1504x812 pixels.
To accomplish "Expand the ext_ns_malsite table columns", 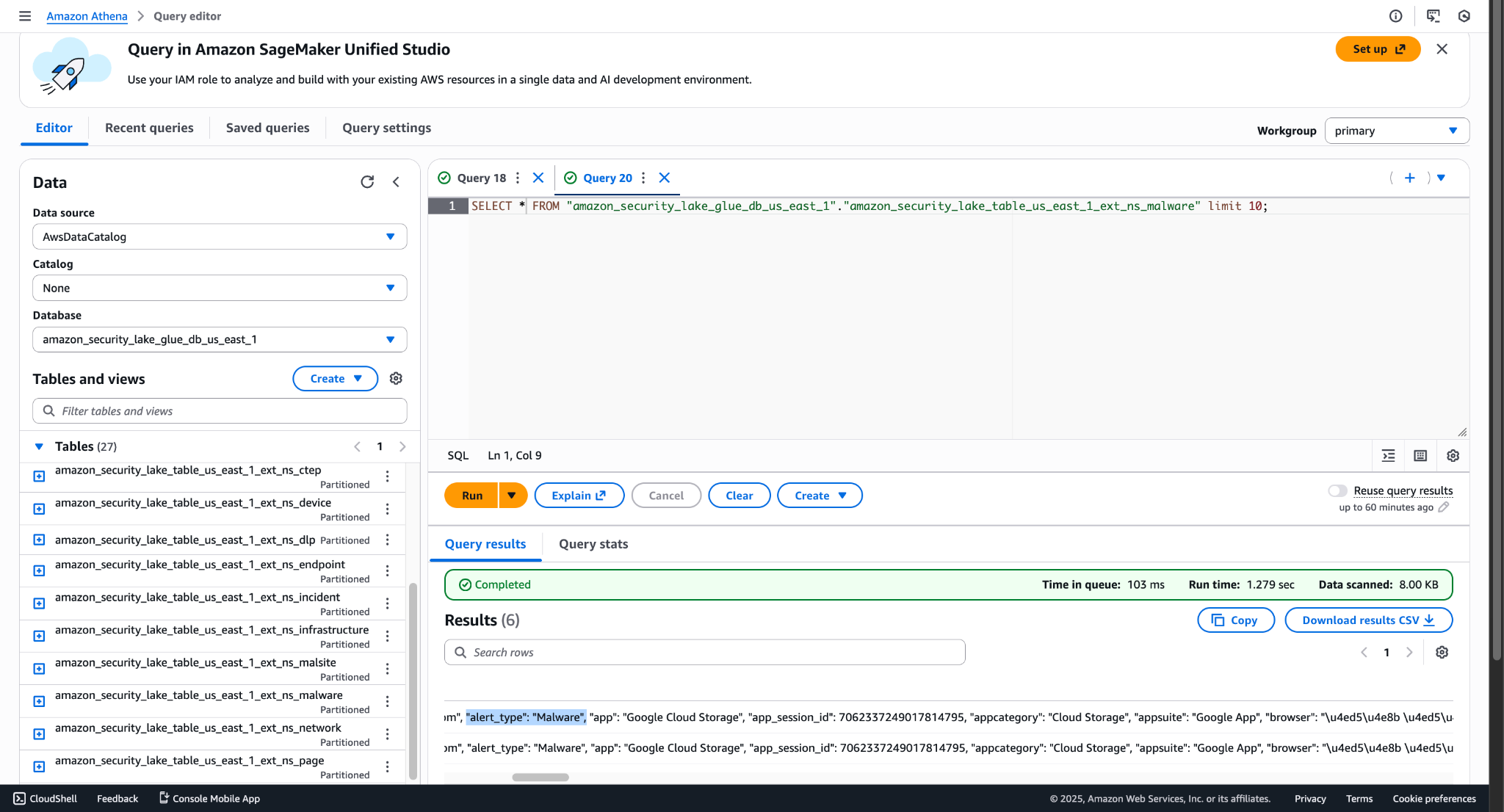I will pyautogui.click(x=40, y=669).
